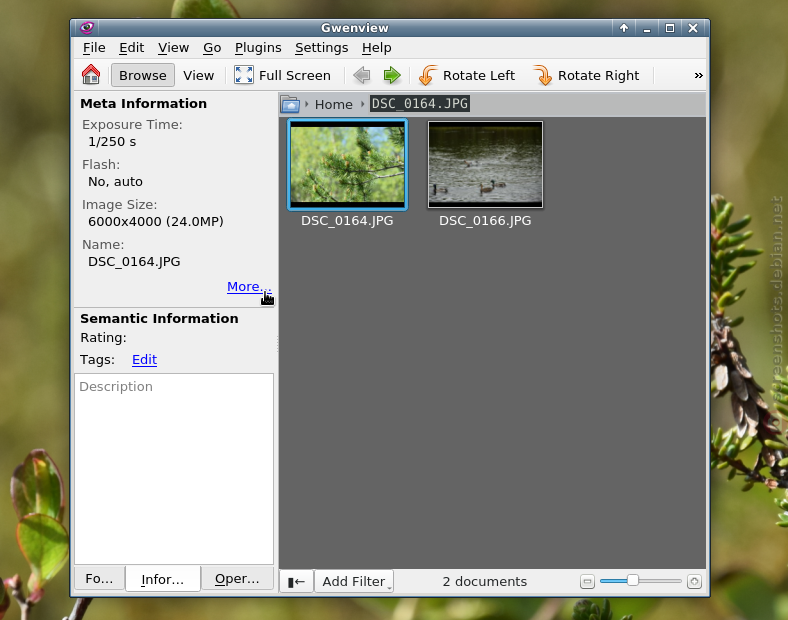Viewport: 788px width, 620px height.
Task: Click zoom out thumbnails icon
Action: [587, 581]
